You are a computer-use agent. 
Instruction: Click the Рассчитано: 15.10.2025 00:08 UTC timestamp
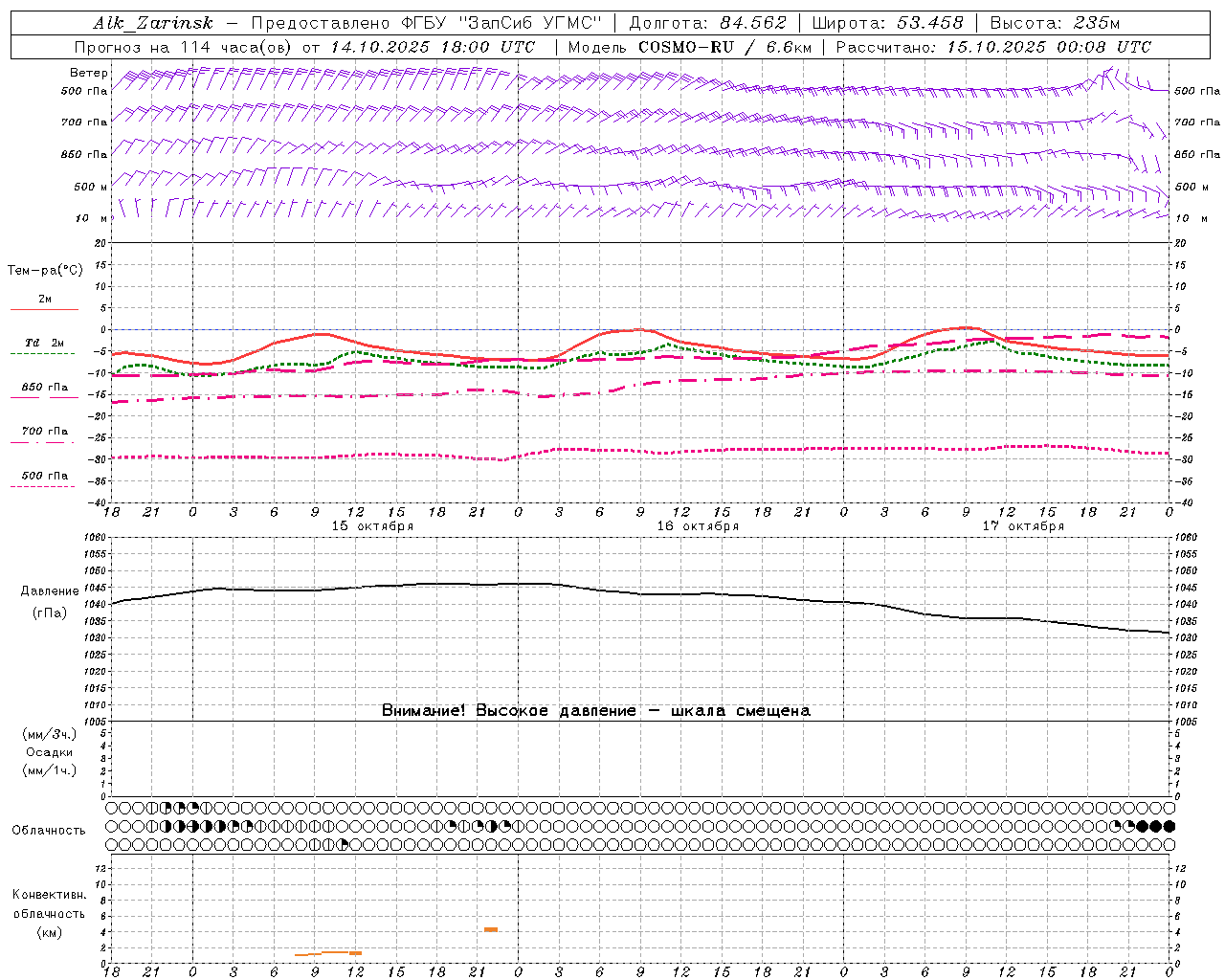click(993, 47)
